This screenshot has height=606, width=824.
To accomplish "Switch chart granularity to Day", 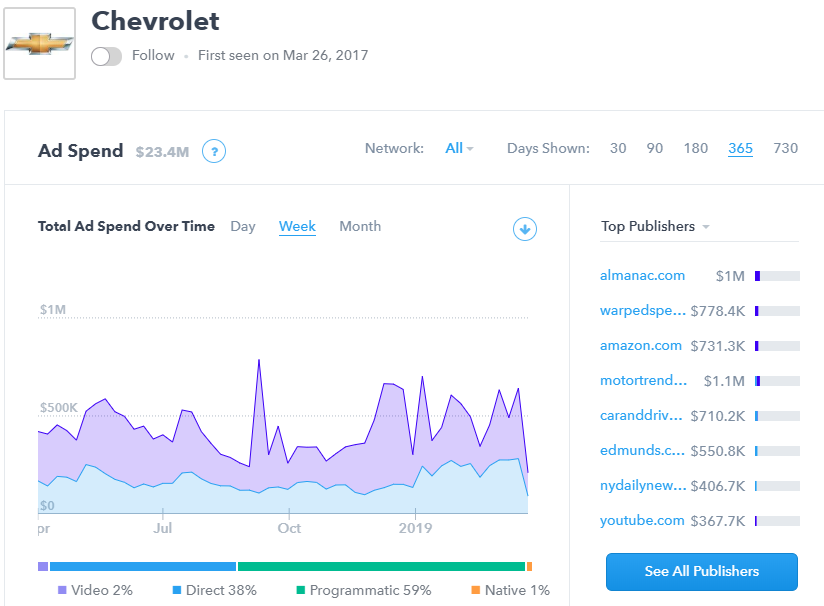I will pyautogui.click(x=243, y=226).
